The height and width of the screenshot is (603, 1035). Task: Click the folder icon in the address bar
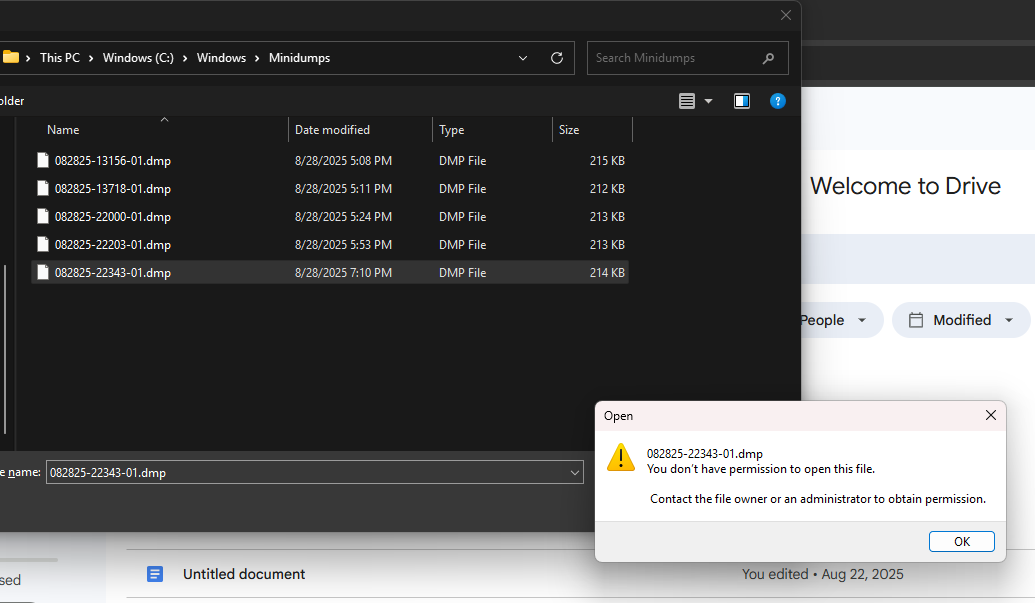(x=10, y=57)
